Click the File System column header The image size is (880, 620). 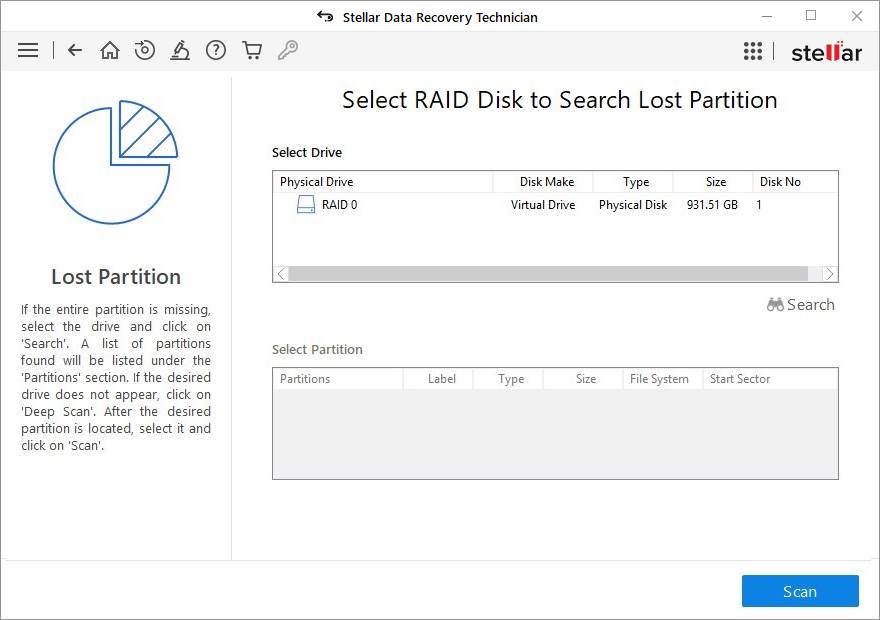tap(663, 379)
